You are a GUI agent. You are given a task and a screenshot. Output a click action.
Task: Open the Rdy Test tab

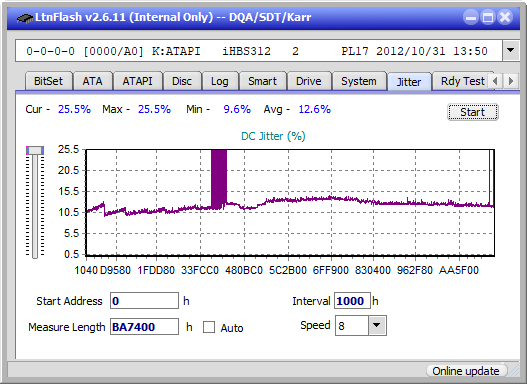[462, 81]
